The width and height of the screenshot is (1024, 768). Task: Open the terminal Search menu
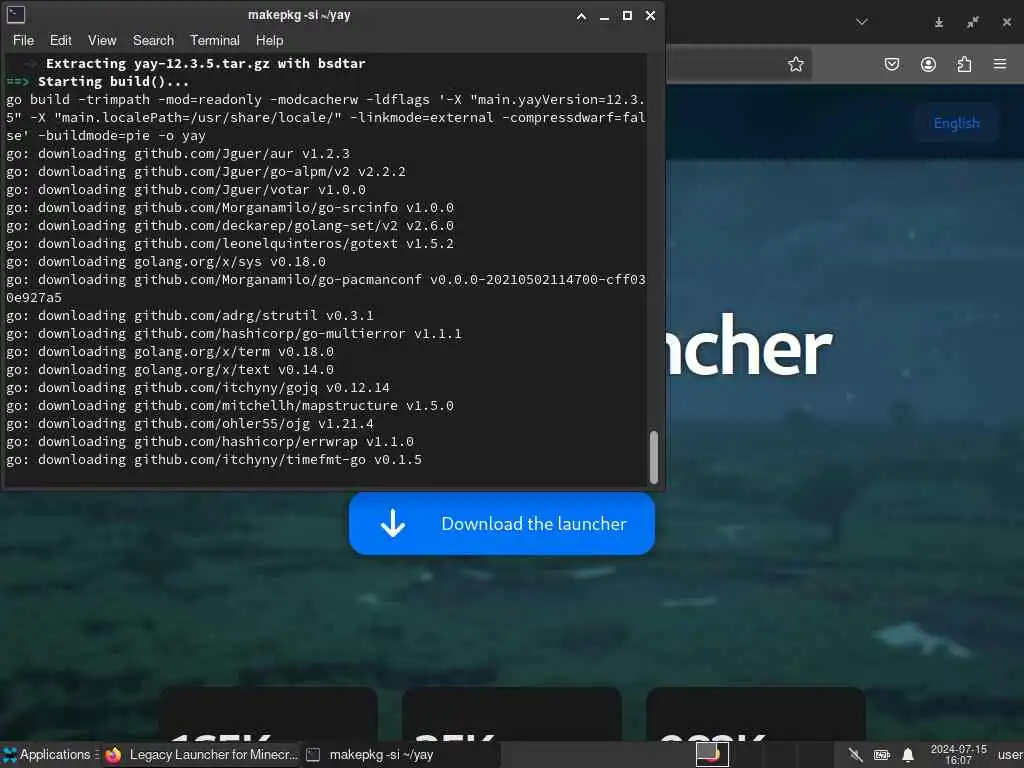pyautogui.click(x=153, y=40)
